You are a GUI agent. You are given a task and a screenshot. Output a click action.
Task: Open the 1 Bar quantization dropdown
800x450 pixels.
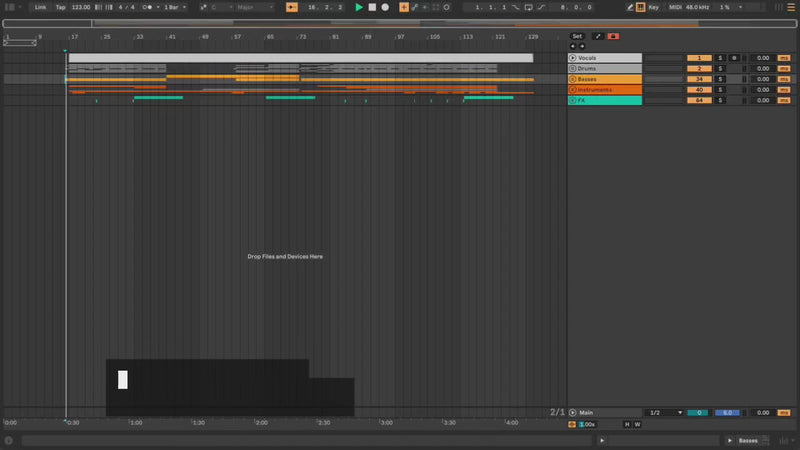point(174,7)
